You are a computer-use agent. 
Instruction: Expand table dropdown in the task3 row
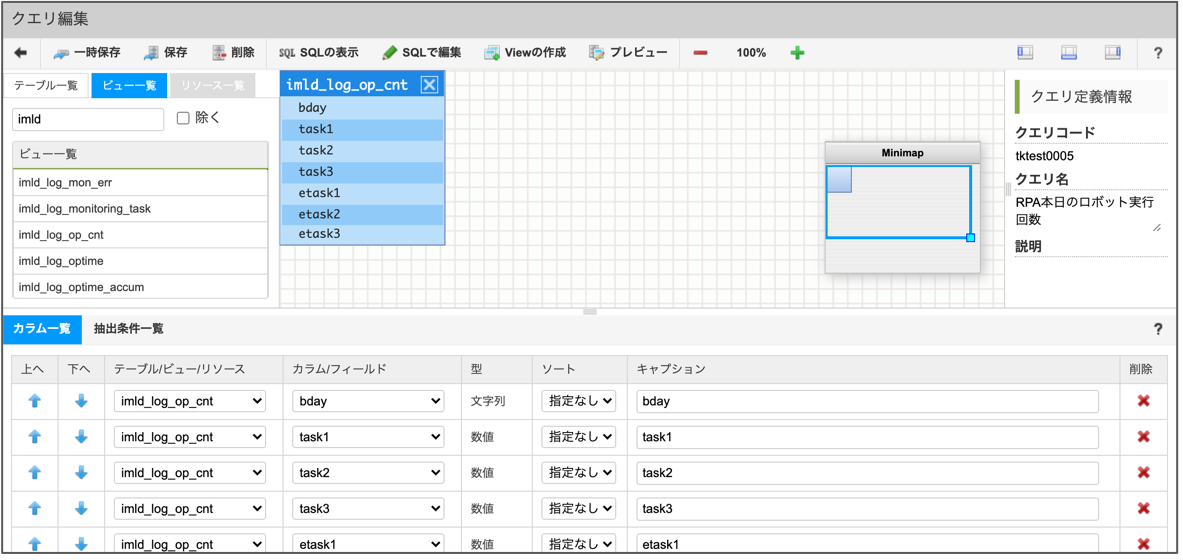189,509
